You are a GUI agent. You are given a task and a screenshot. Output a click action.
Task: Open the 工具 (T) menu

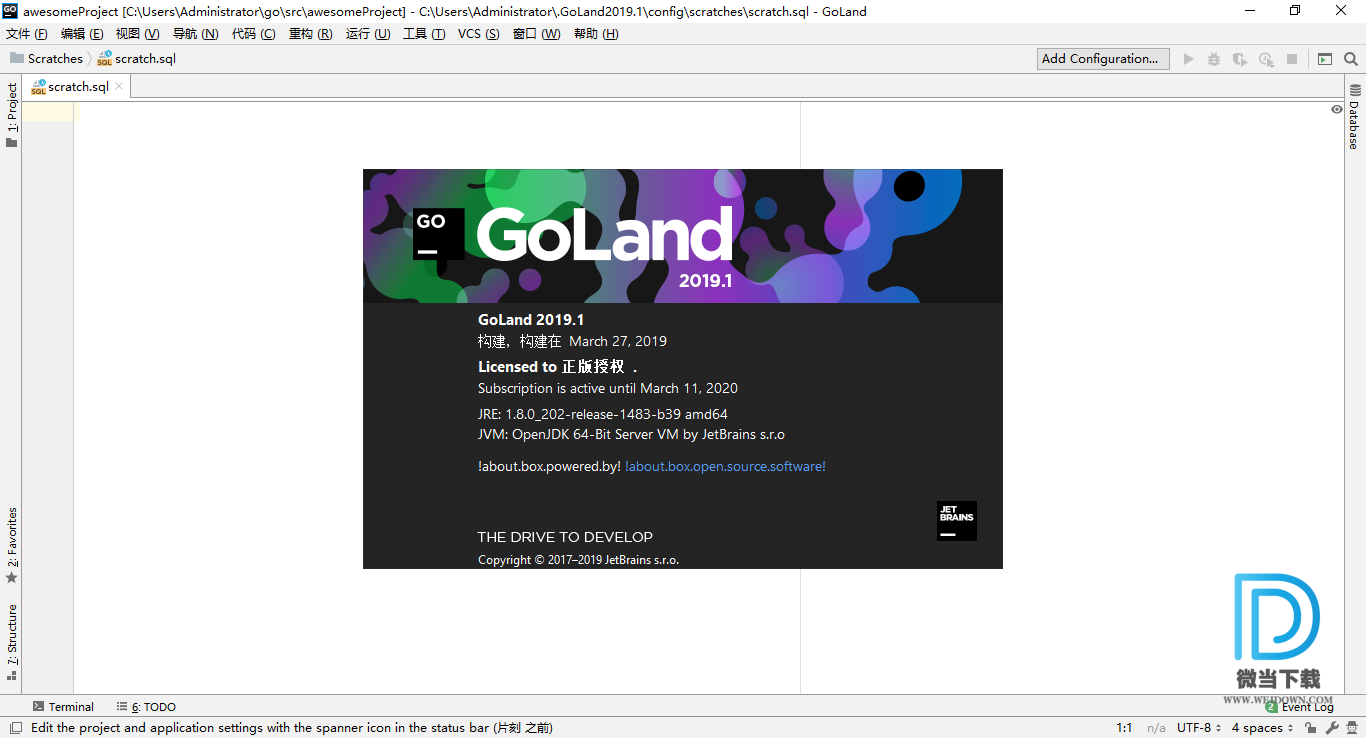[424, 34]
